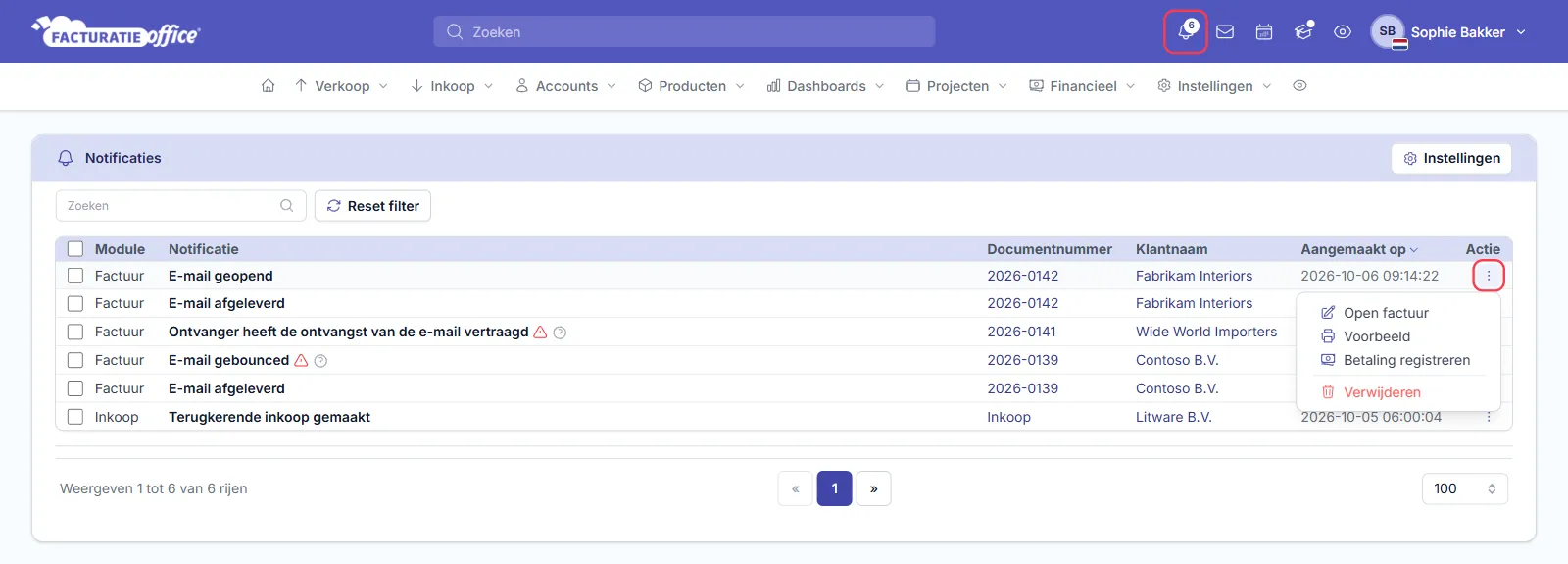Open Contoso B.V. link in gebounced row
The image size is (1568, 564).
click(x=1177, y=360)
